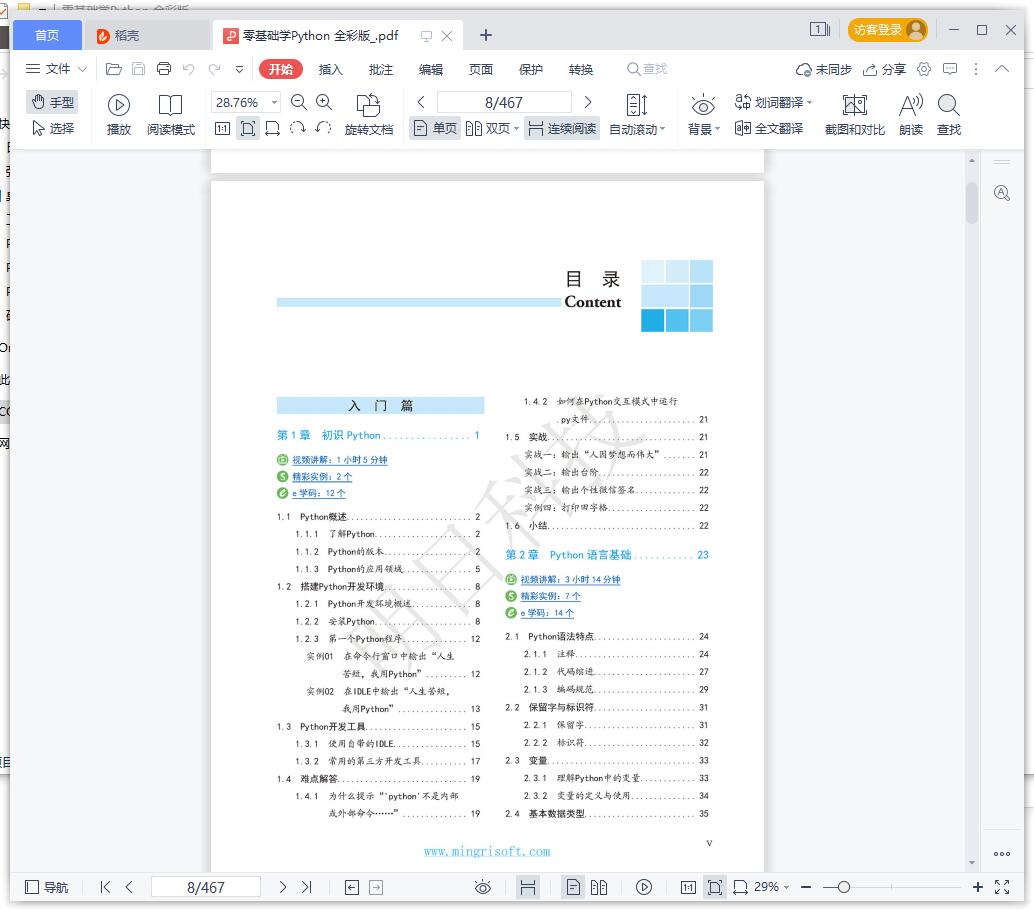
Task: Click the 访客登录 guest login button
Action: coord(887,30)
